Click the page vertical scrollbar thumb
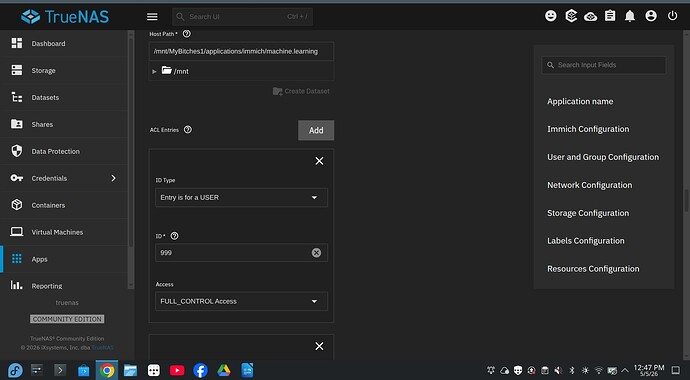Image resolution: width=690 pixels, height=380 pixels. [x=686, y=201]
